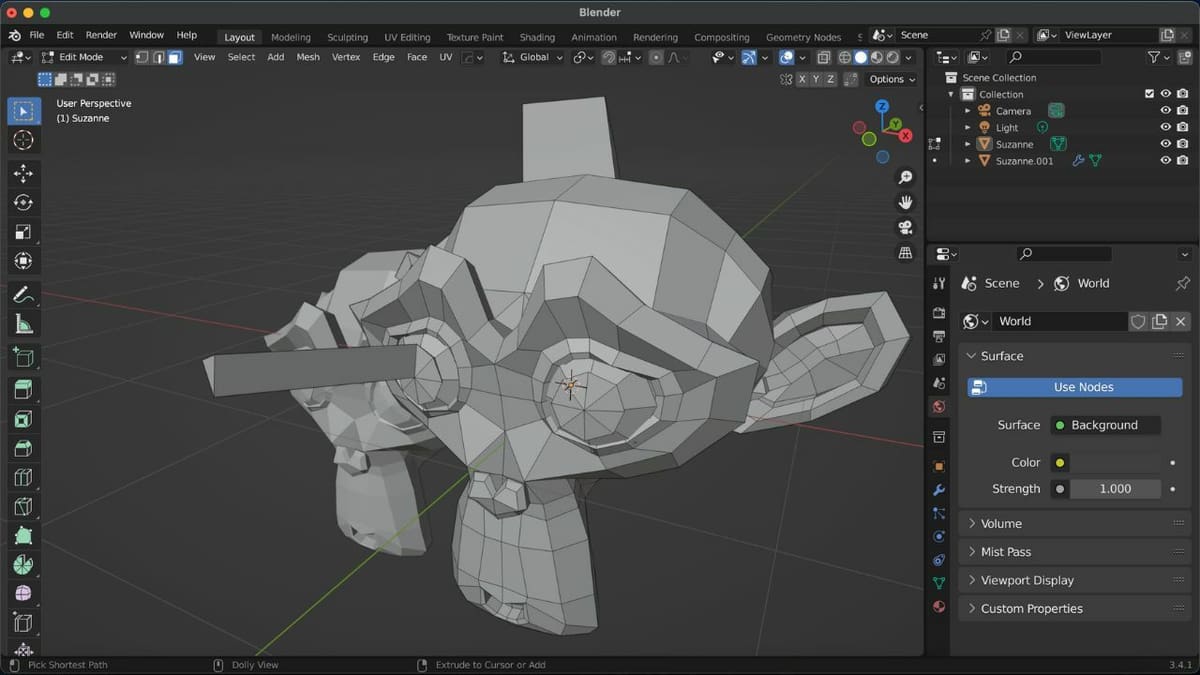Switch to wireframe viewport shading
This screenshot has width=1200, height=675.
click(x=844, y=57)
